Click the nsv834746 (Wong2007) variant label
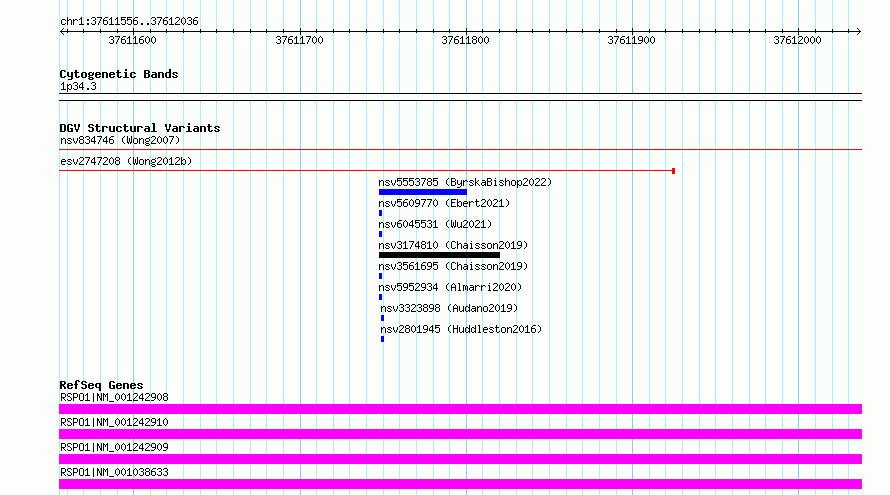890x495 pixels. point(120,140)
